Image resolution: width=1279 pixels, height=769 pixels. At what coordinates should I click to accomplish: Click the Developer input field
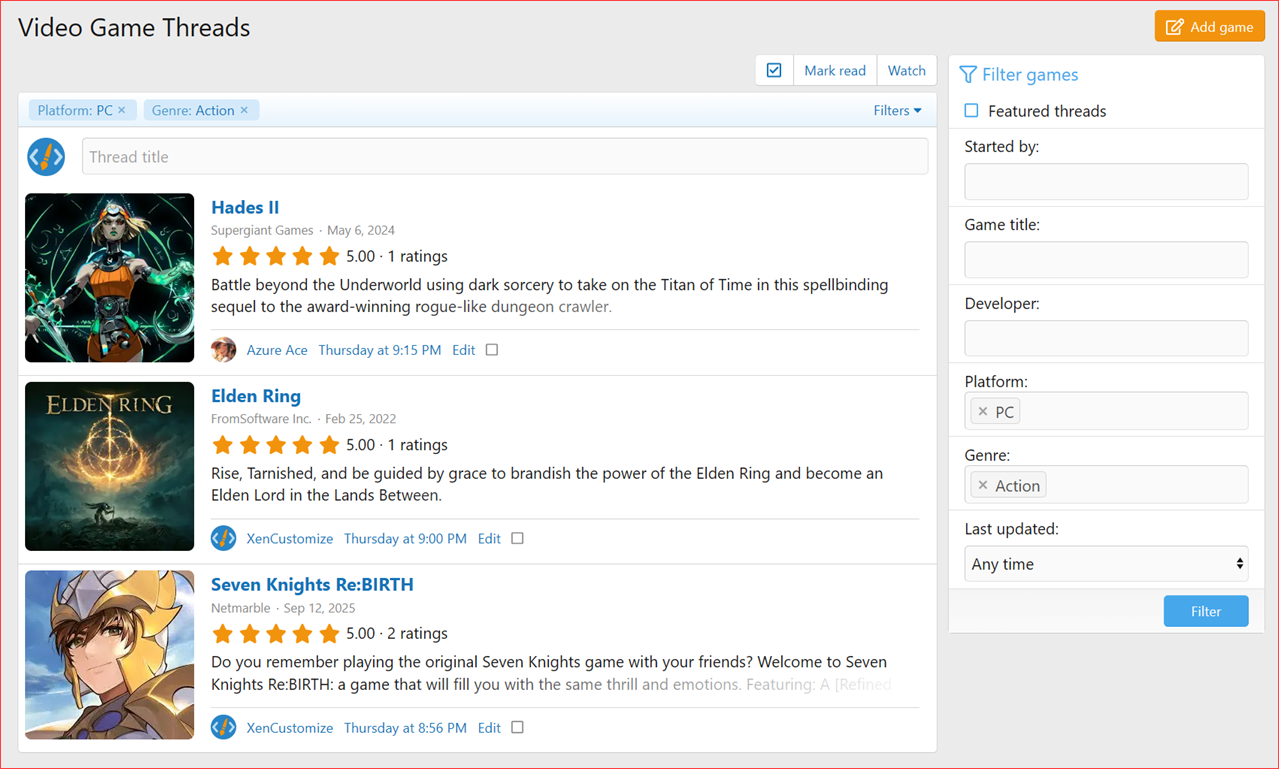1106,338
